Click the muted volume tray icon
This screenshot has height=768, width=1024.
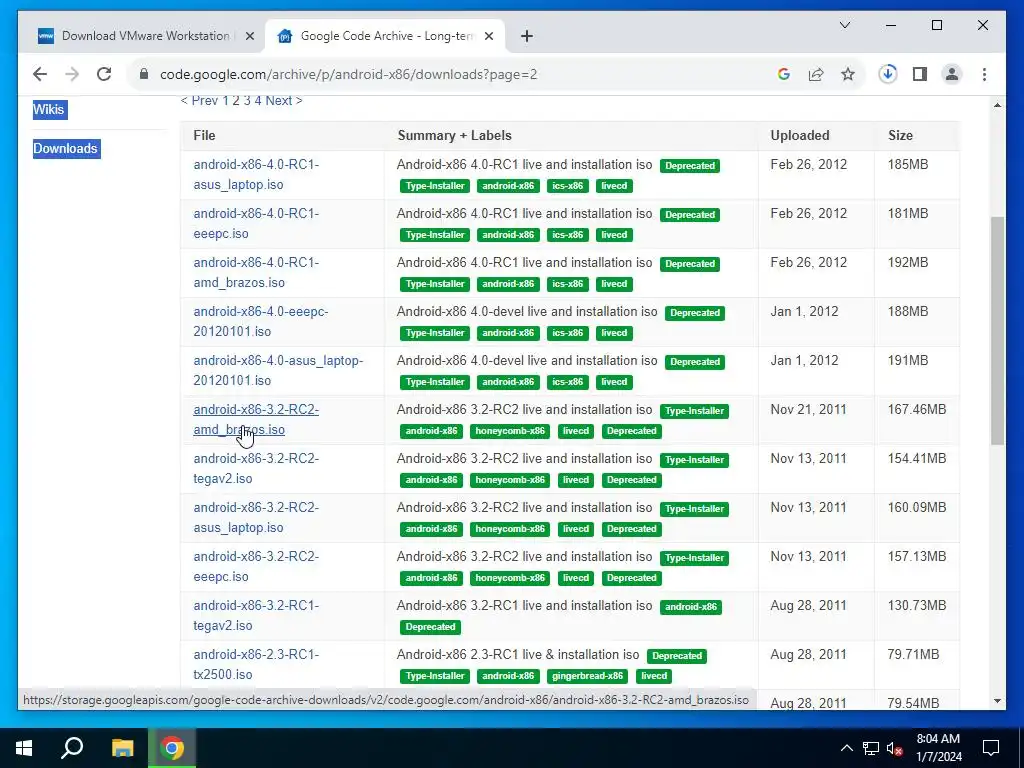click(x=895, y=748)
